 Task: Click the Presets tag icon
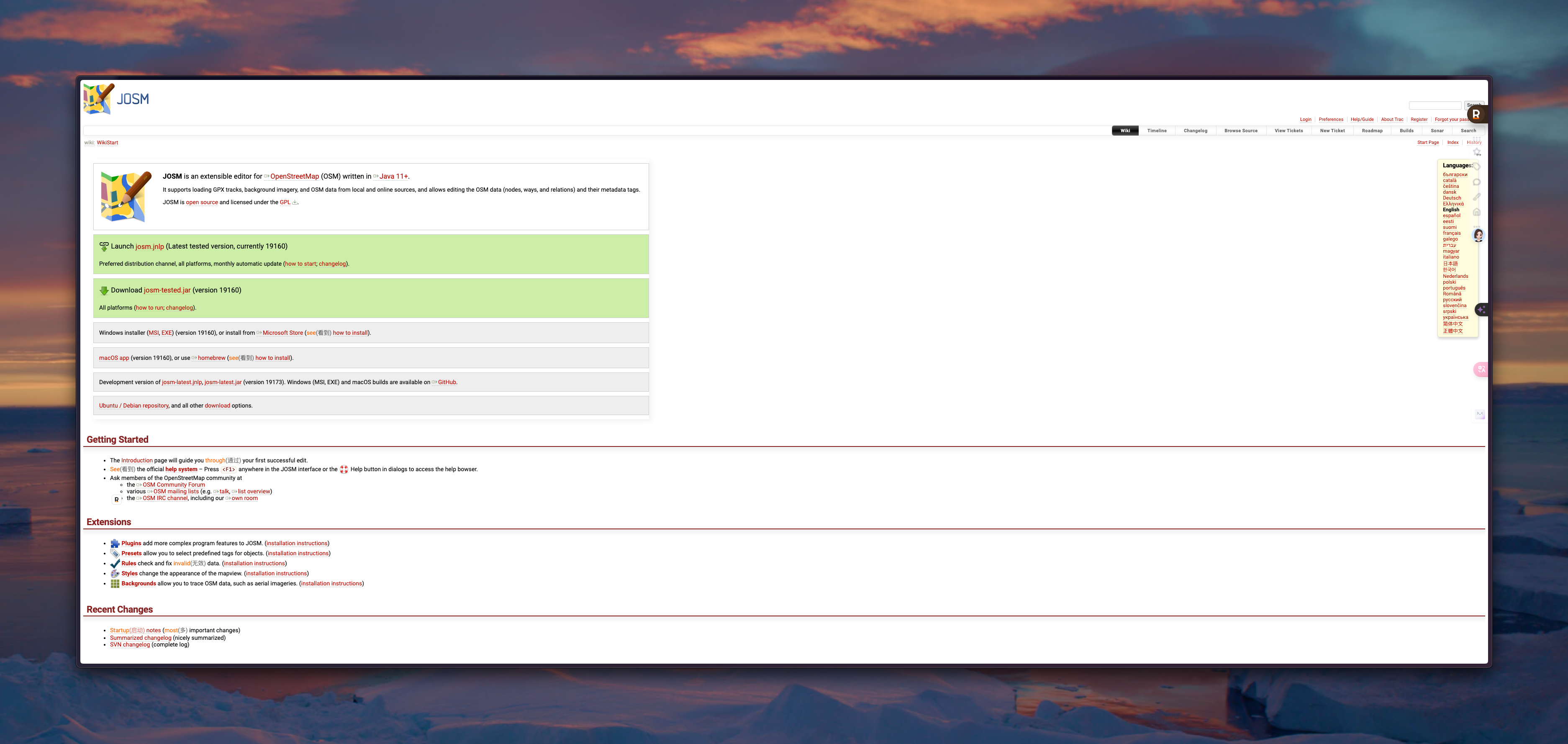[115, 554]
